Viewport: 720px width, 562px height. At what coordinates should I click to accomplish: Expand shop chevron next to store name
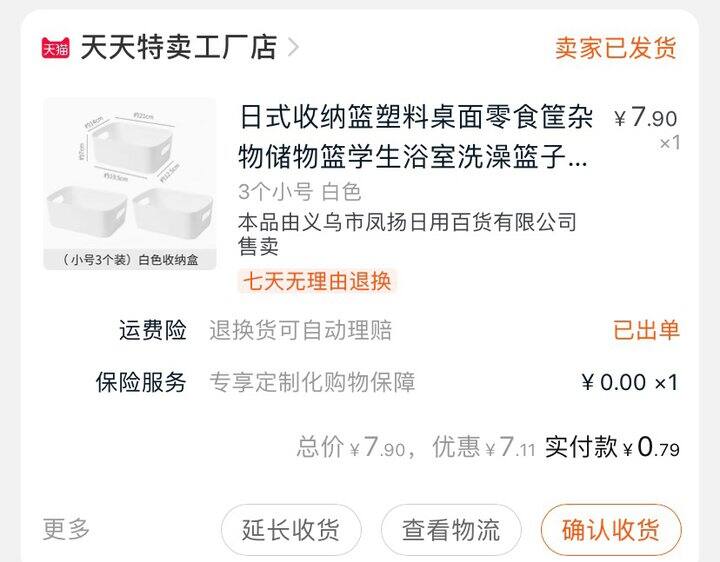pos(293,47)
